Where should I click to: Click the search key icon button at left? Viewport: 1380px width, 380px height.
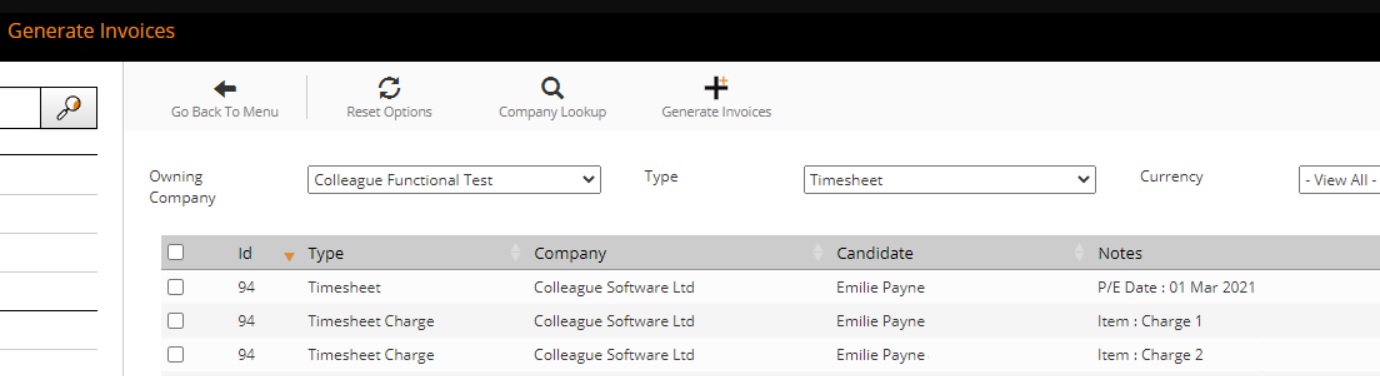[x=69, y=108]
